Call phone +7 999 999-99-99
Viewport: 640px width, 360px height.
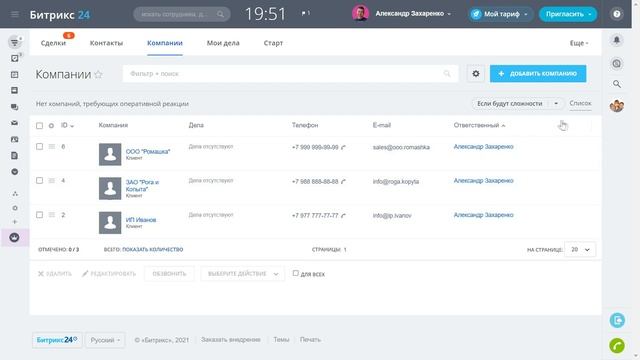(x=315, y=147)
